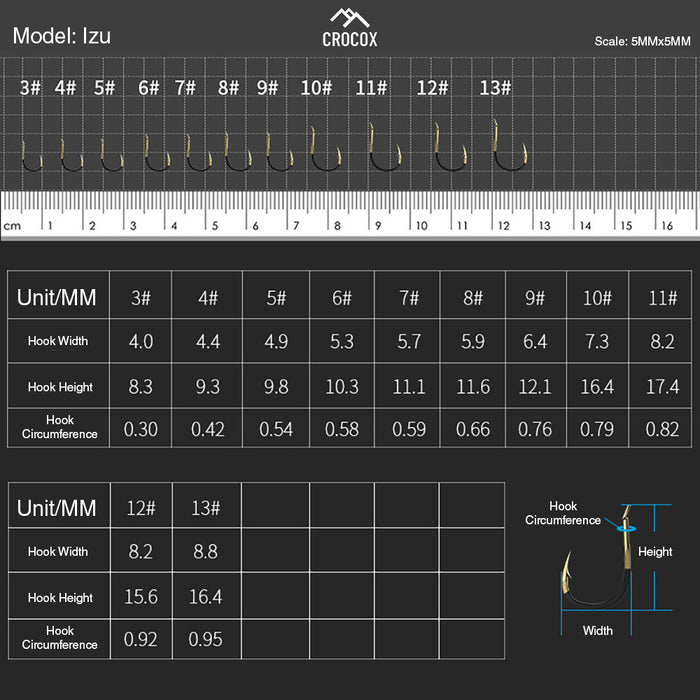This screenshot has height=700, width=700.
Task: Click the Model: Izu title text
Action: click(61, 37)
